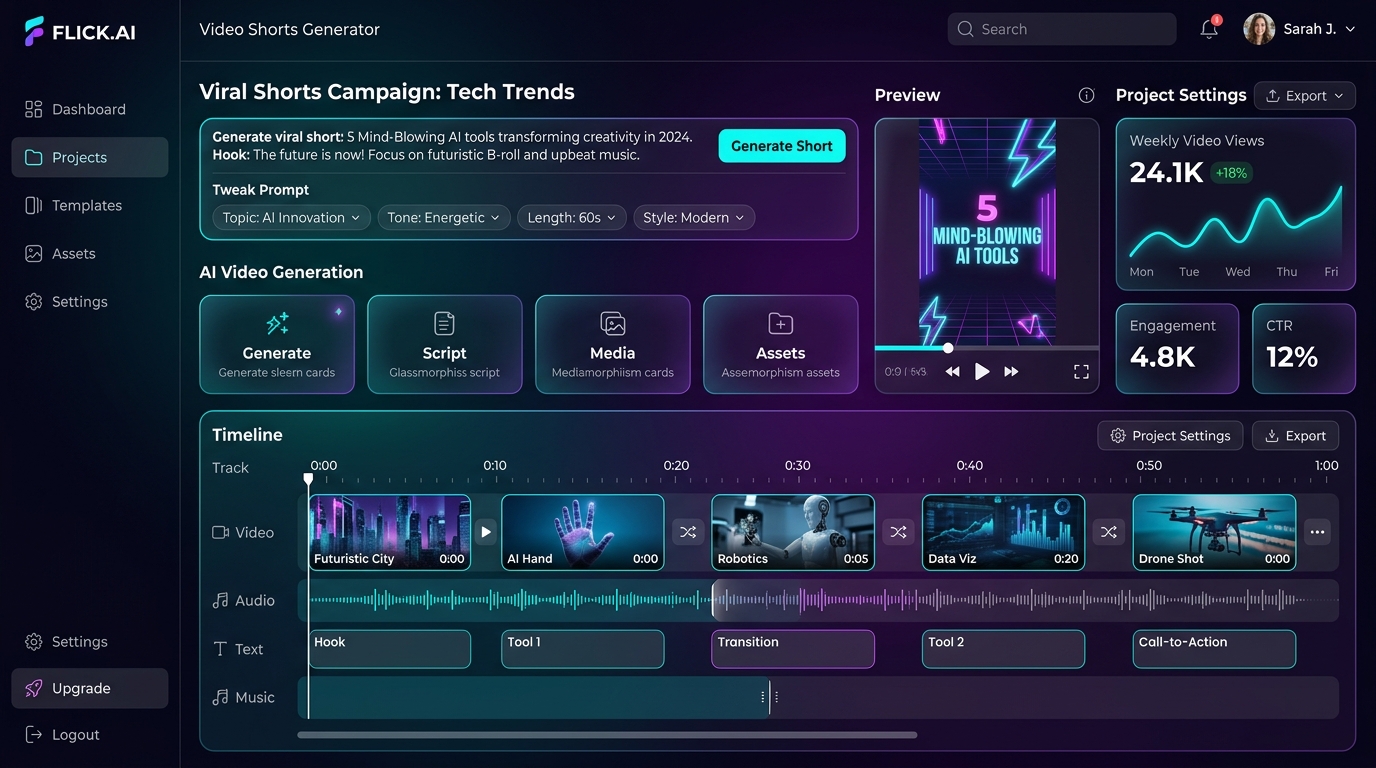Expand the Topic: AI Innovation dropdown
The image size is (1376, 768).
(291, 217)
